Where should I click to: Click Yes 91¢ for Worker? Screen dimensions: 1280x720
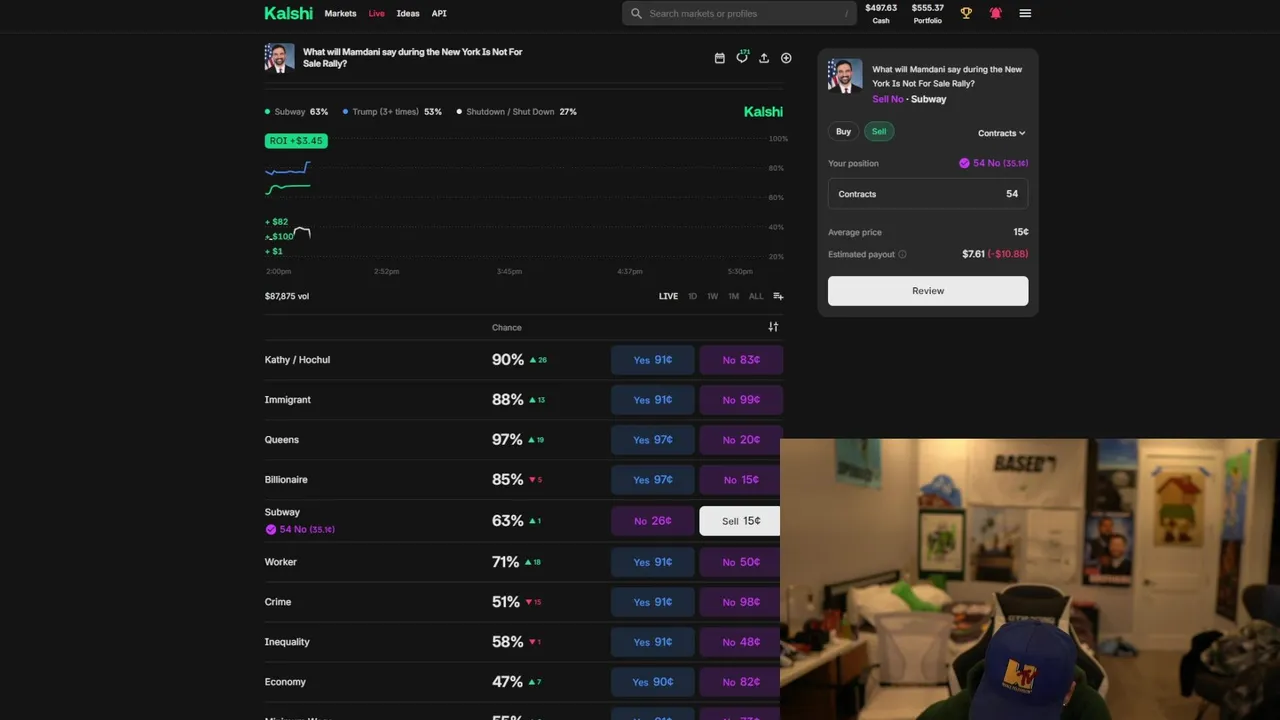coord(652,562)
